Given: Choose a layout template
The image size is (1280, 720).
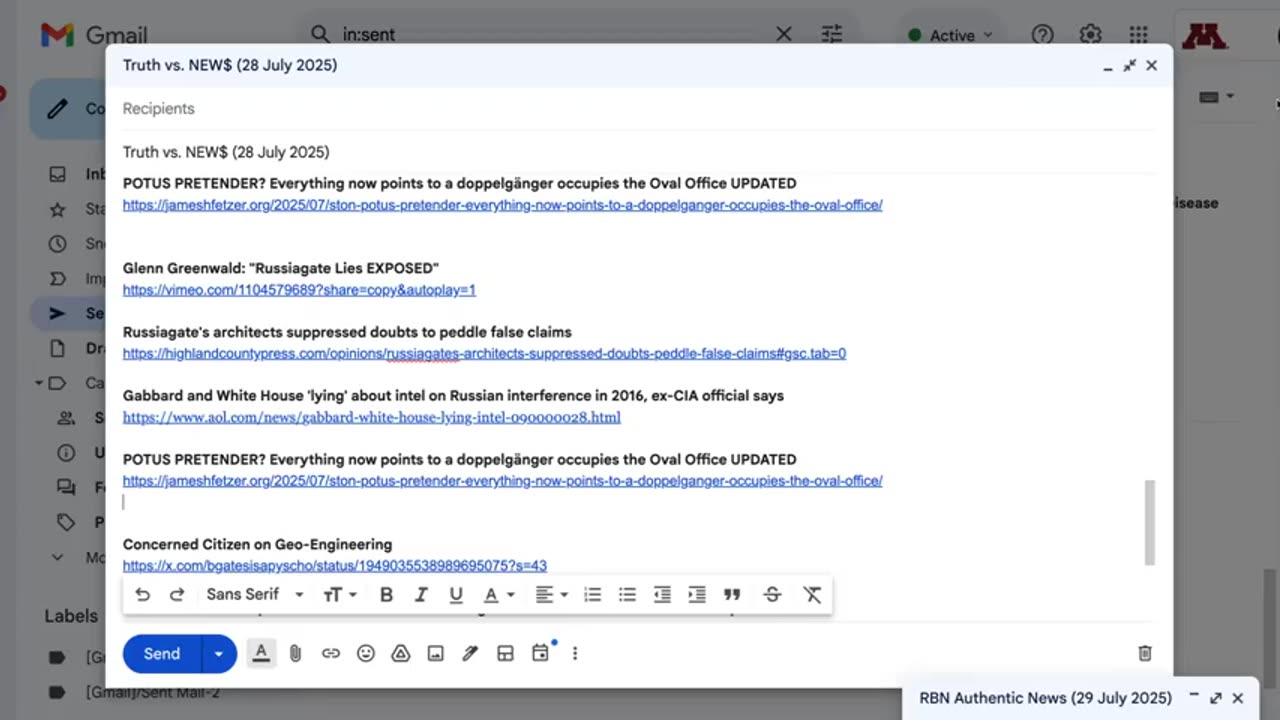Looking at the screenshot, I should click(x=505, y=654).
